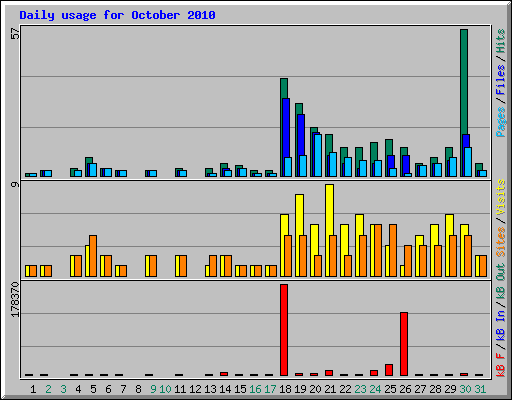
Task: Click day 30 on the x-axis
Action: click(x=465, y=389)
